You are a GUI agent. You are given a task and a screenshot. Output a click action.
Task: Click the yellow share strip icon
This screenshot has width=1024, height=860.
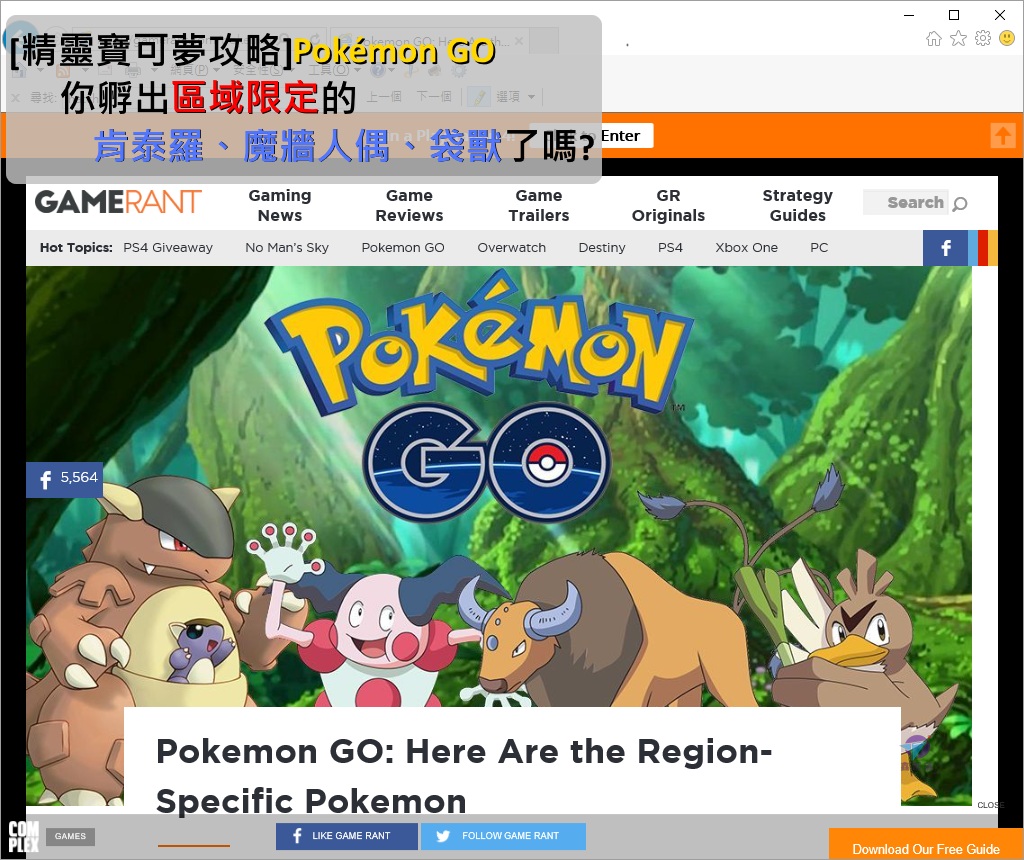993,248
